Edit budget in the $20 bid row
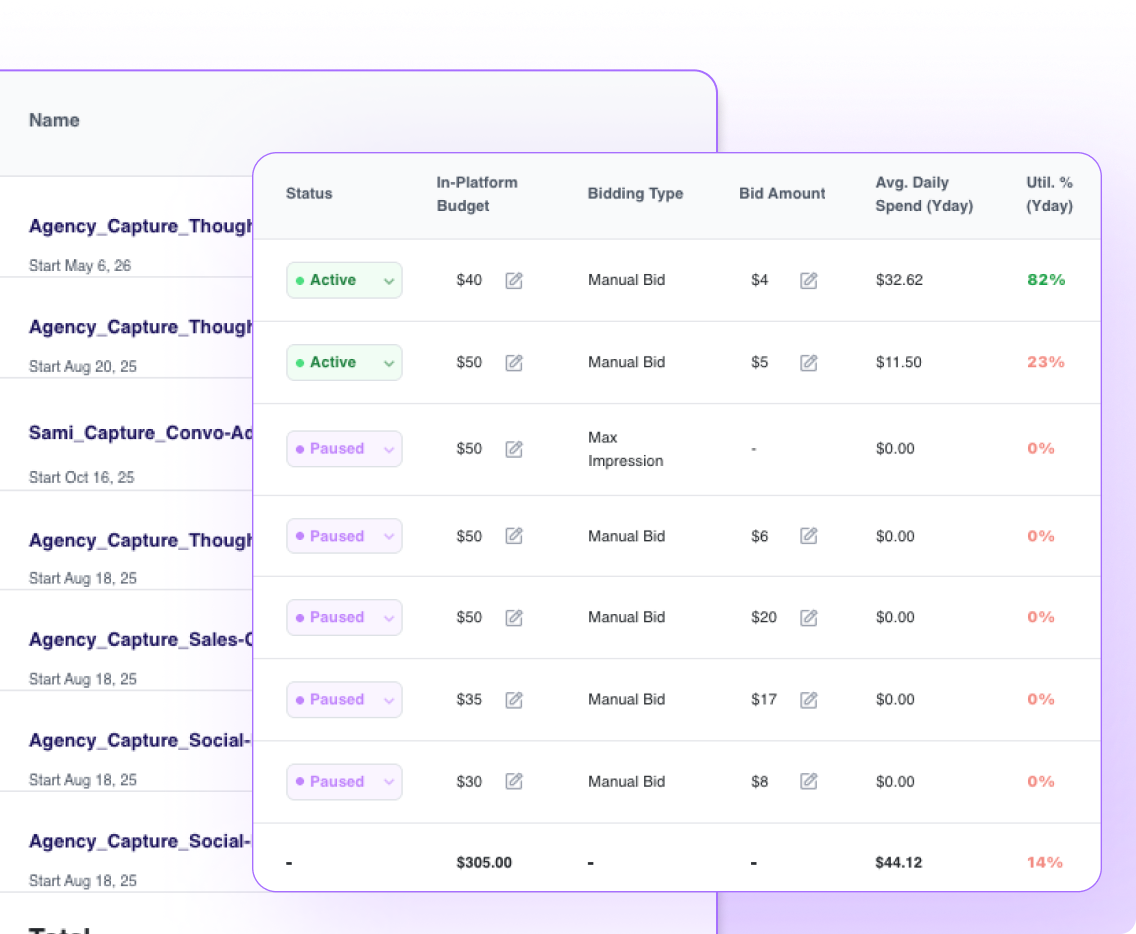1136x934 pixels. [x=514, y=617]
